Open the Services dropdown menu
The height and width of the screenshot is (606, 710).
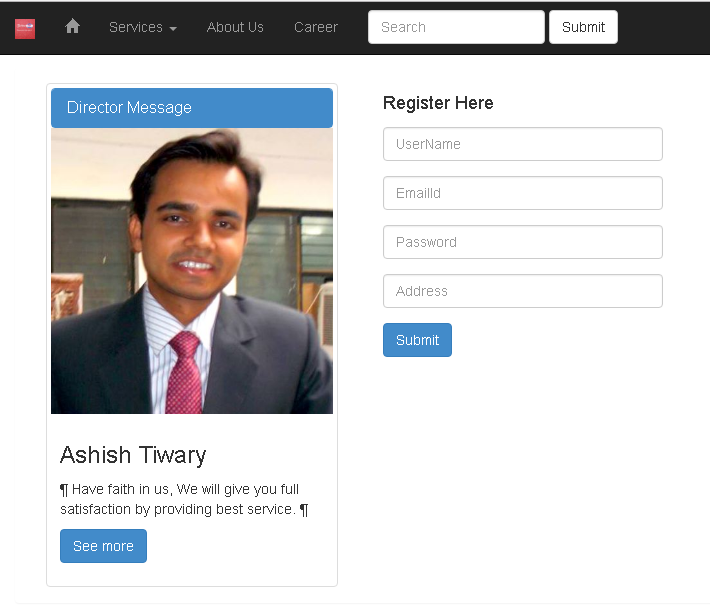[x=143, y=27]
